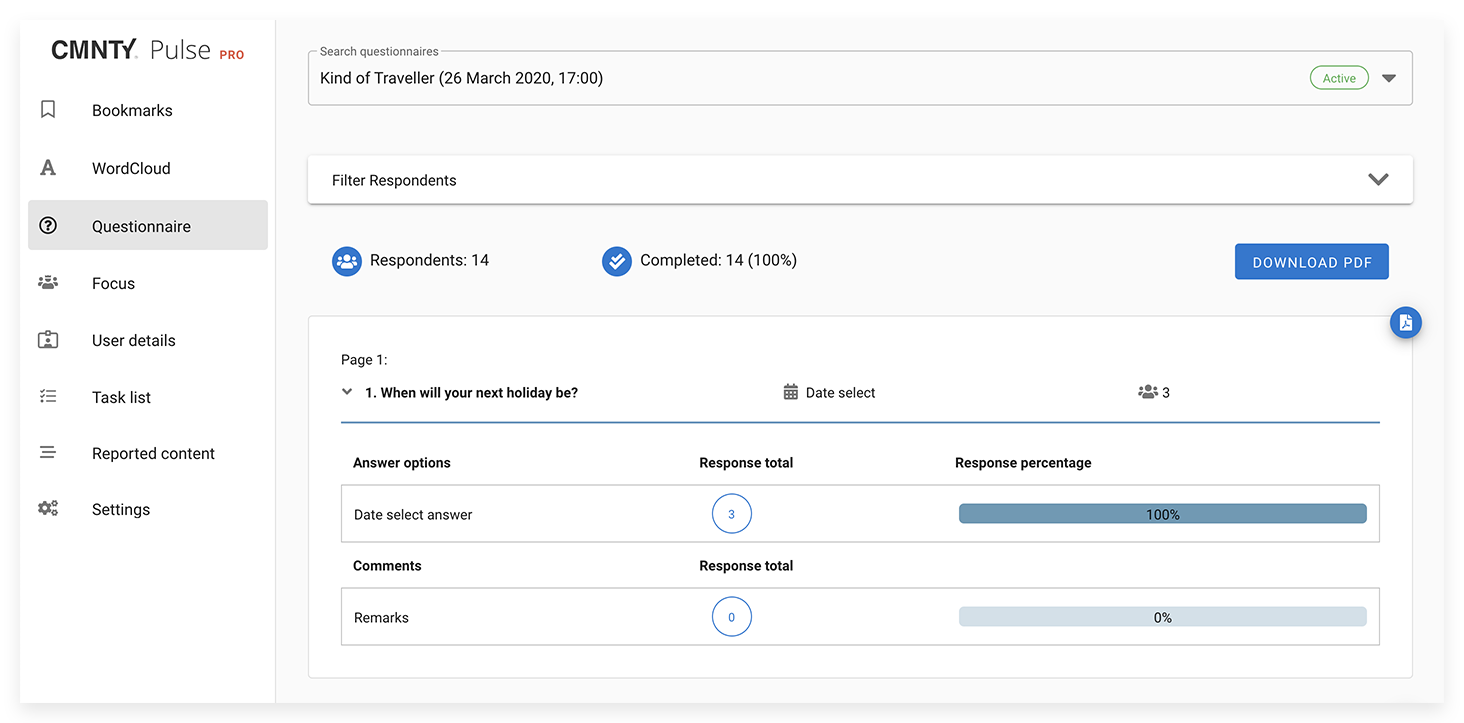Click the floating PDF file icon button

click(1405, 322)
